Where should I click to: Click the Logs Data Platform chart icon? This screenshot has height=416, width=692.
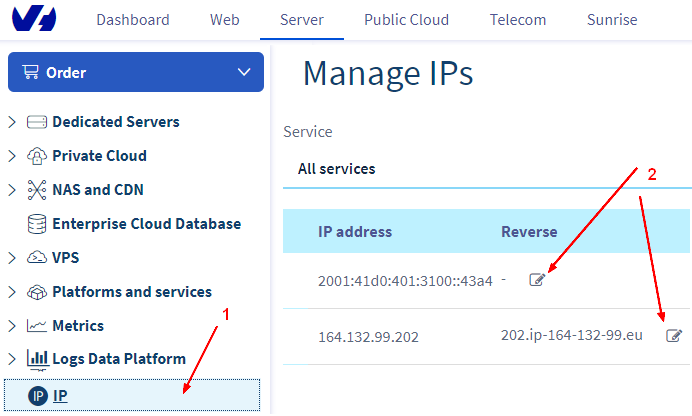pyautogui.click(x=37, y=359)
